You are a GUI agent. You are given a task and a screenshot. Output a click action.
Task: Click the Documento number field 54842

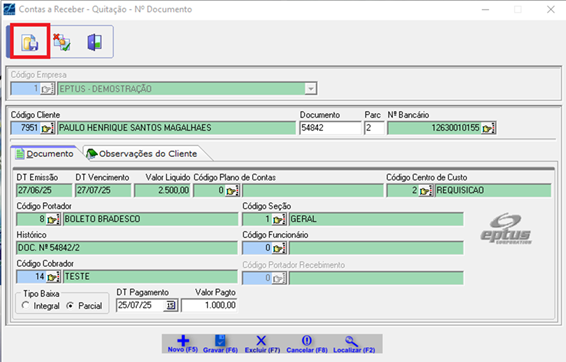tap(330, 128)
